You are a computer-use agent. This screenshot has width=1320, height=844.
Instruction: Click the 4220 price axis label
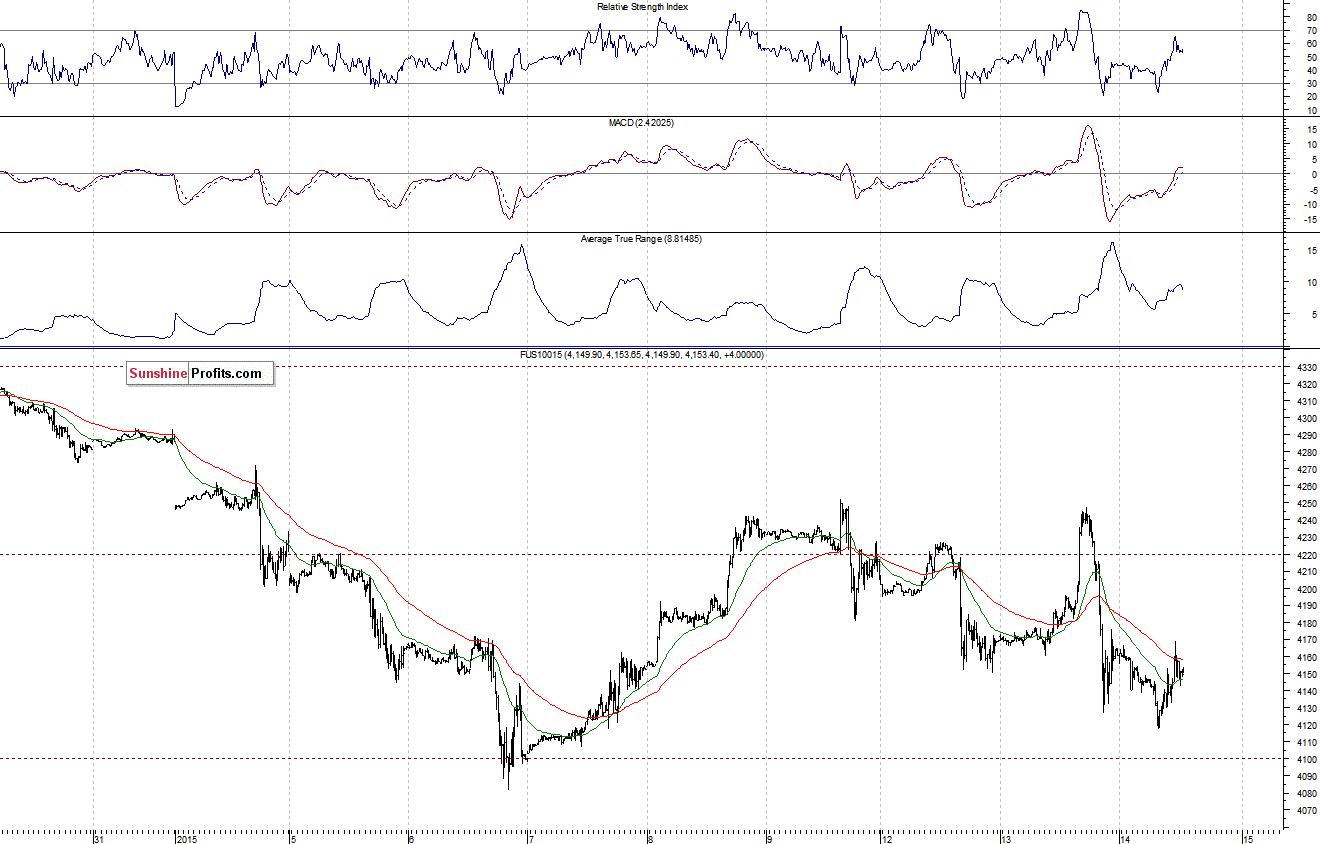[1306, 555]
